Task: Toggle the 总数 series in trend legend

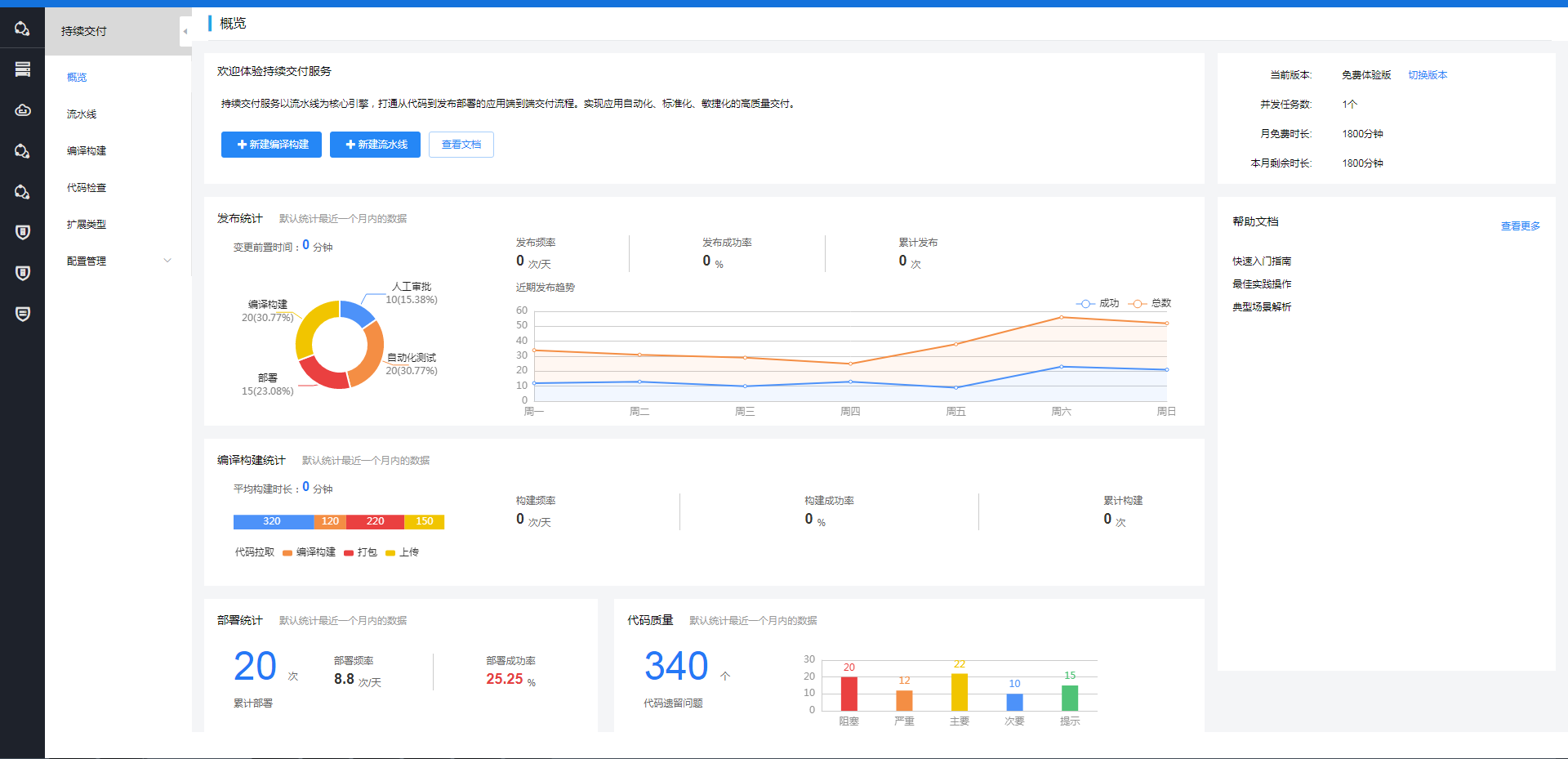Action: pyautogui.click(x=1150, y=303)
